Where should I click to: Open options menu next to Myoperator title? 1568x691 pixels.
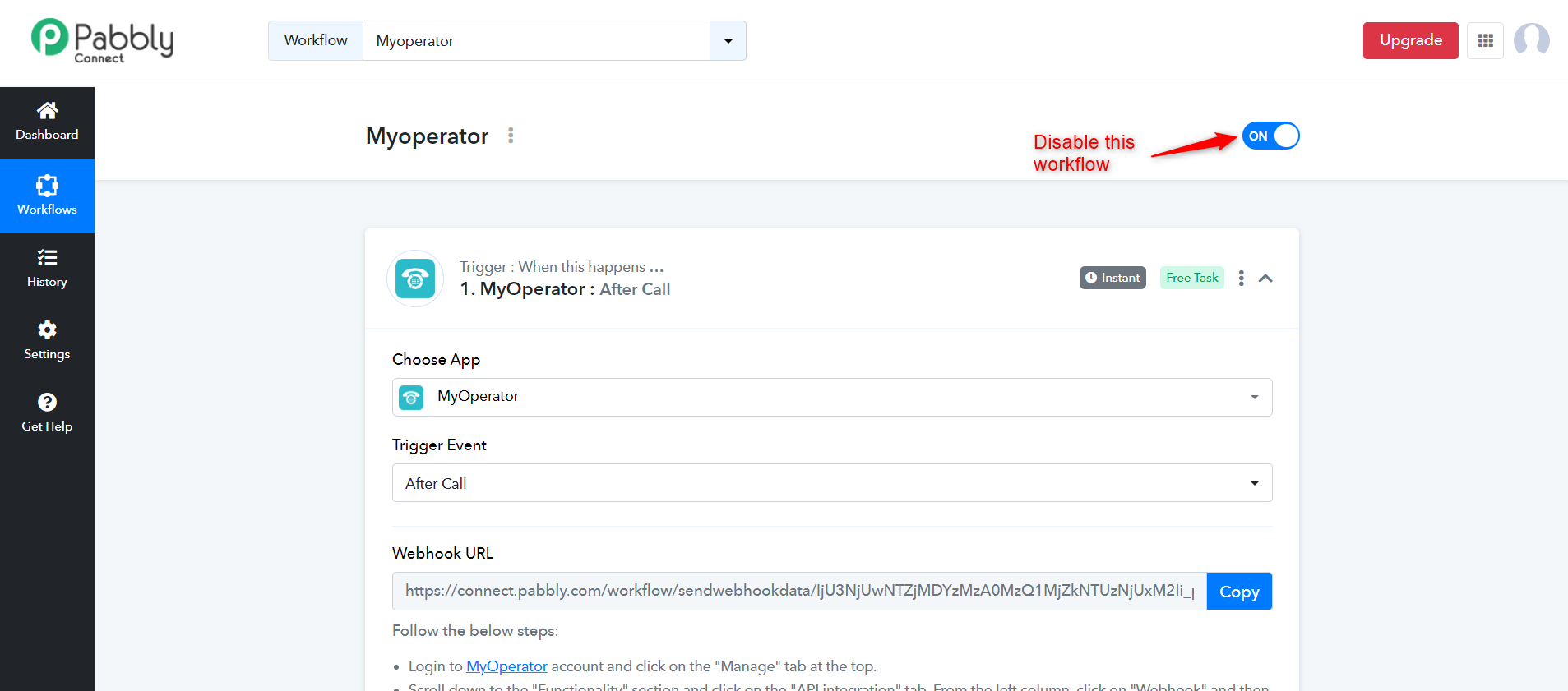coord(511,136)
